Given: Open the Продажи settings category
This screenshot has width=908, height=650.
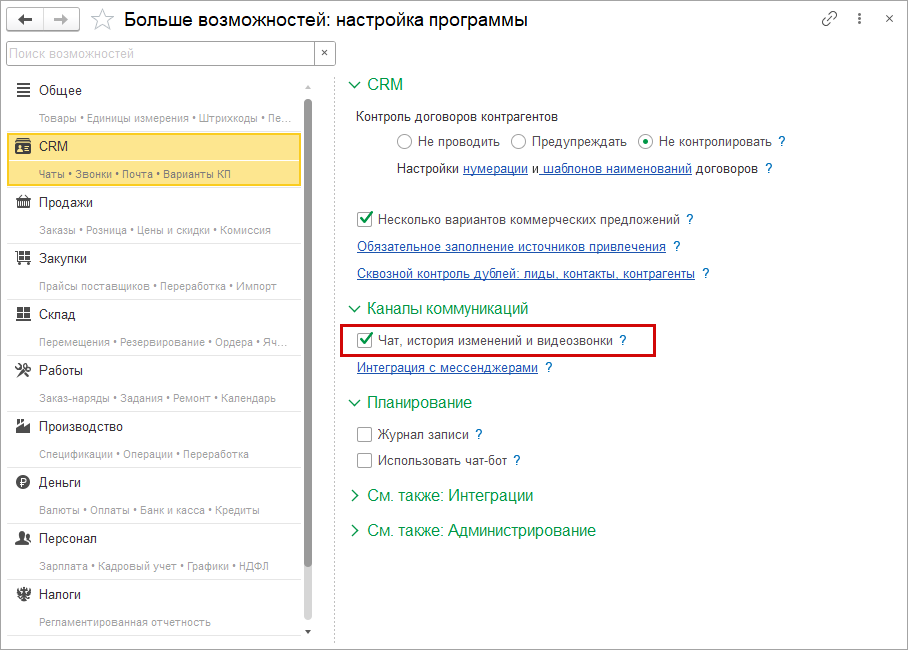Looking at the screenshot, I should point(154,215).
